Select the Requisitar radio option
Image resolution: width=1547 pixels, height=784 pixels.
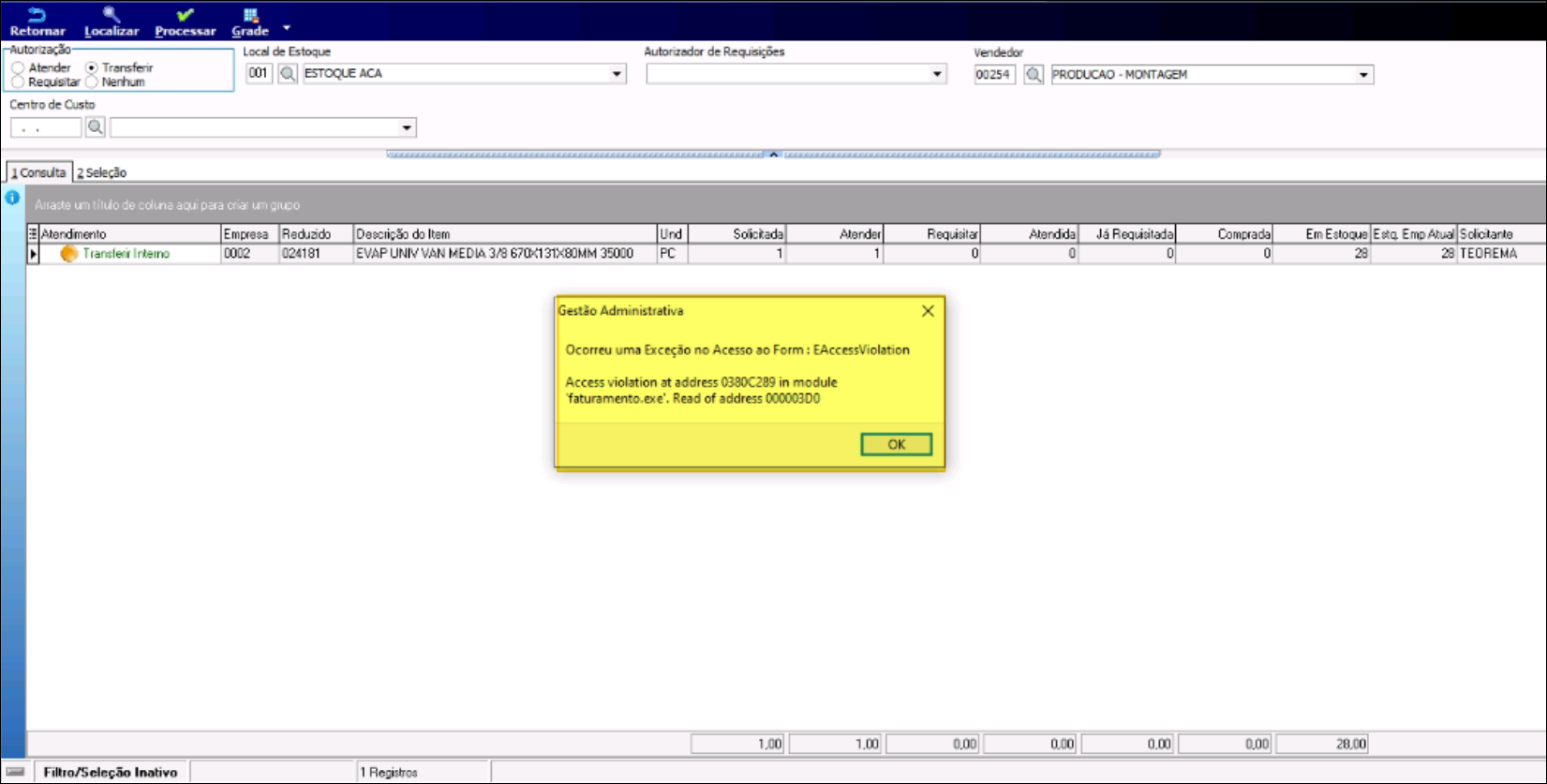(x=19, y=82)
